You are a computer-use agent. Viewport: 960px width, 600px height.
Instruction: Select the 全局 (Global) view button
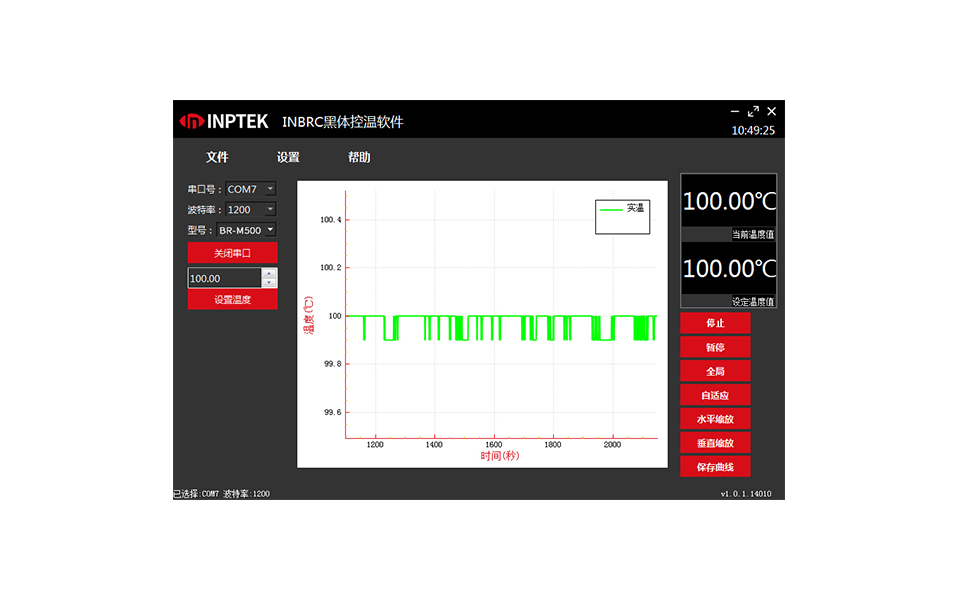click(x=715, y=371)
